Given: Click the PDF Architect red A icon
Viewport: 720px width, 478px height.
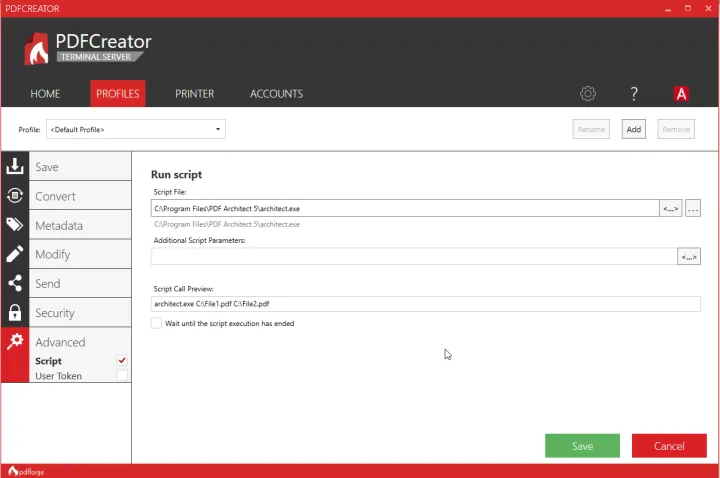Looking at the screenshot, I should 681,94.
